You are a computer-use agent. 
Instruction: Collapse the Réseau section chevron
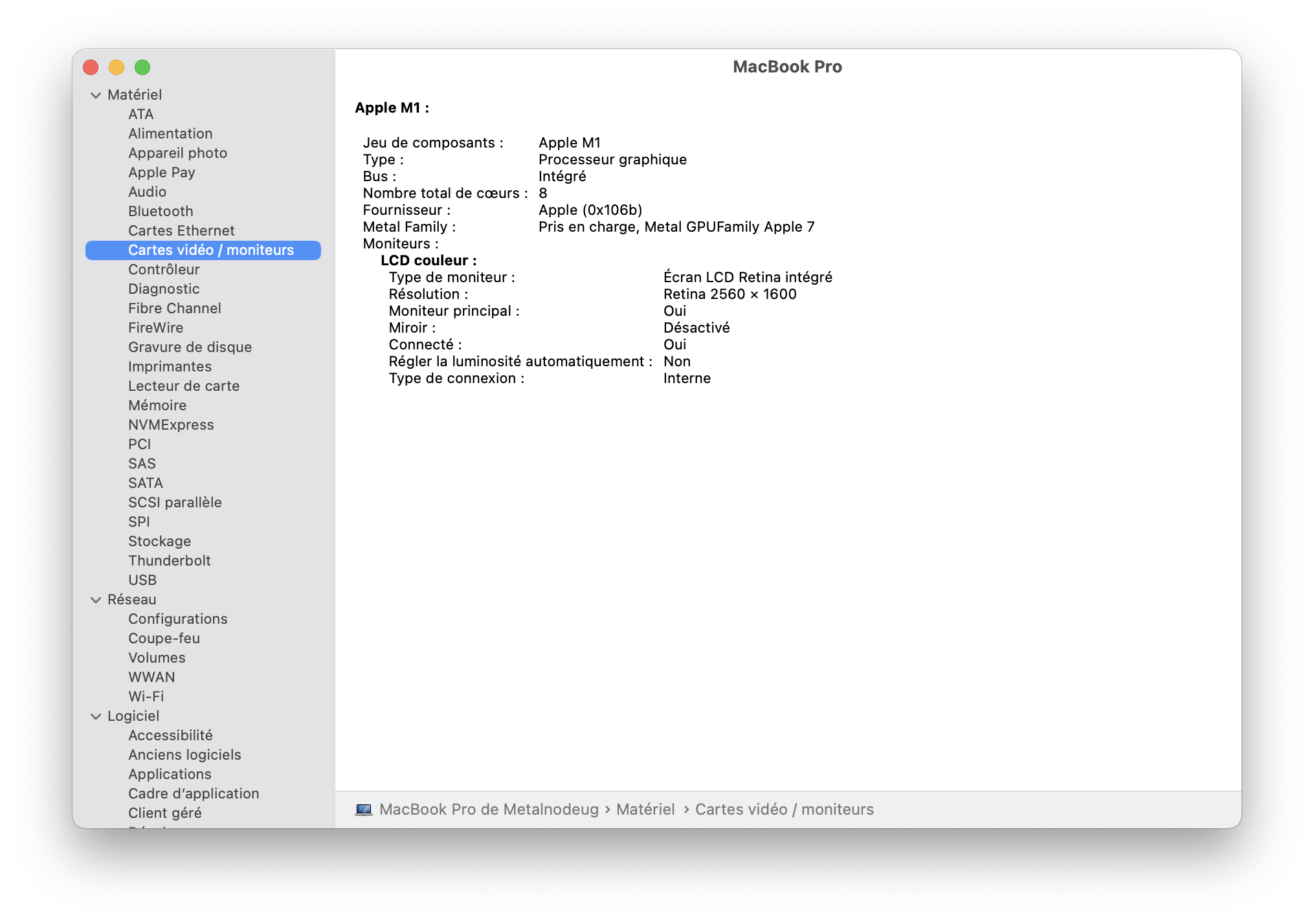(x=96, y=600)
